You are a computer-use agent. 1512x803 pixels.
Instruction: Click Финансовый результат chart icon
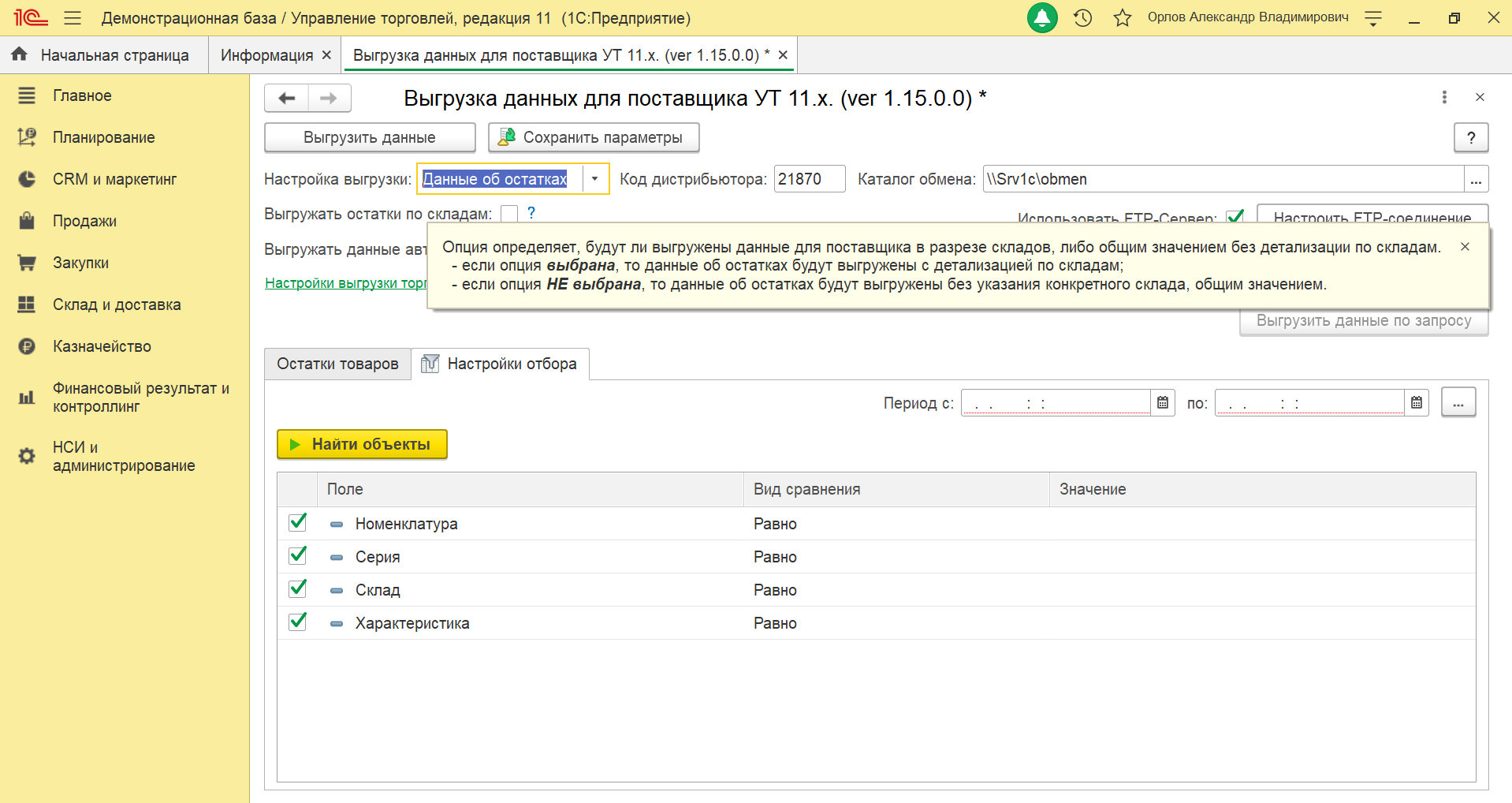(27, 397)
